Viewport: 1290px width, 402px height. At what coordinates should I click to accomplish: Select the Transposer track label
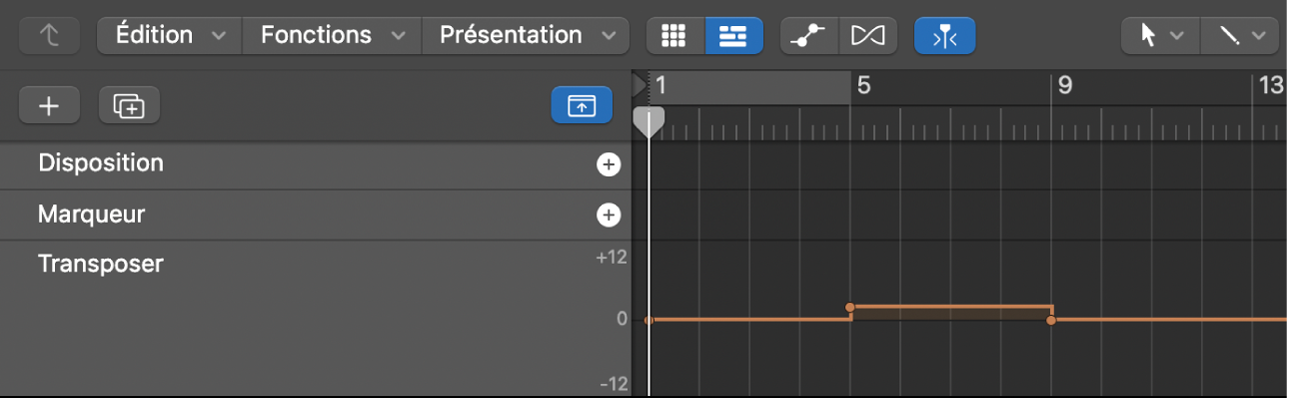coord(100,265)
